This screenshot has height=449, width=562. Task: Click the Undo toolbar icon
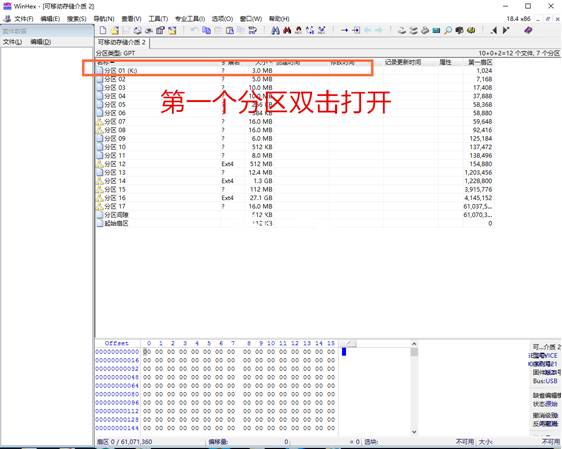194,30
